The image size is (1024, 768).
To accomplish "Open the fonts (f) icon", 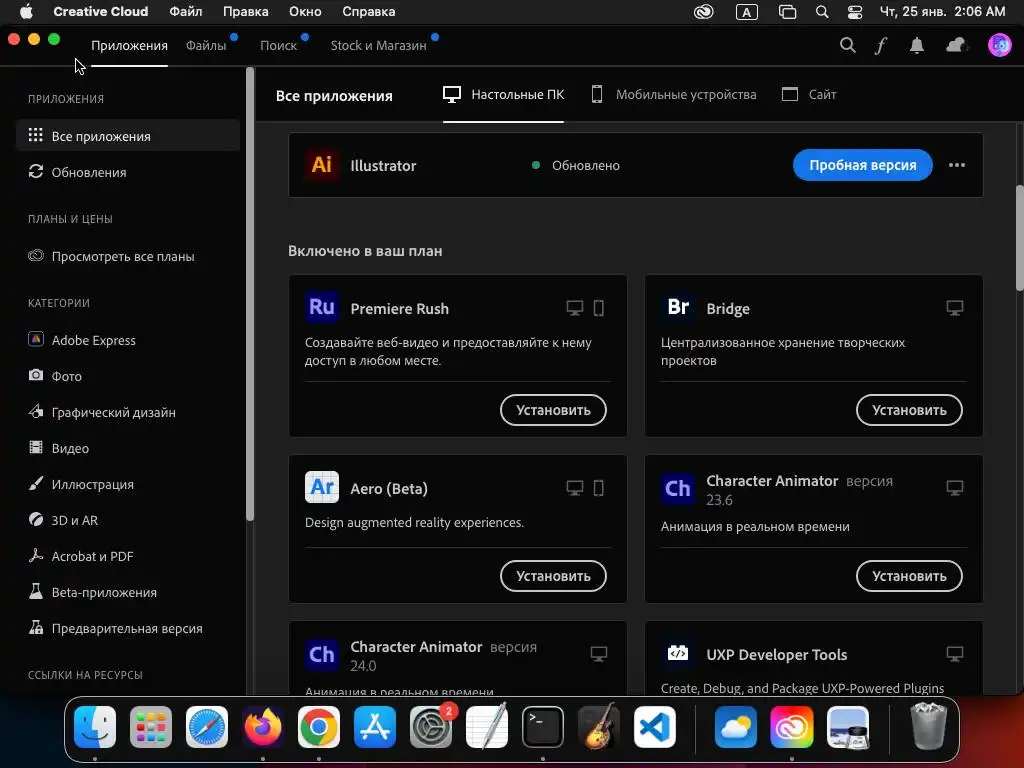I will coord(881,45).
